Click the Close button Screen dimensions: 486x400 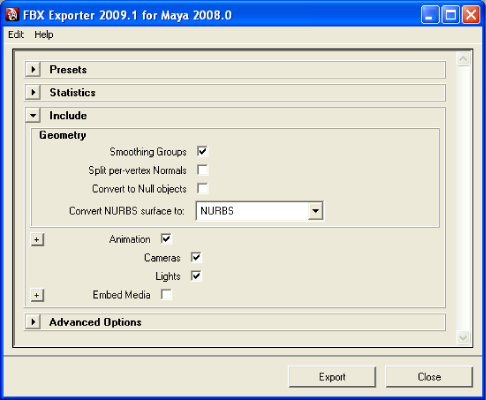[429, 377]
